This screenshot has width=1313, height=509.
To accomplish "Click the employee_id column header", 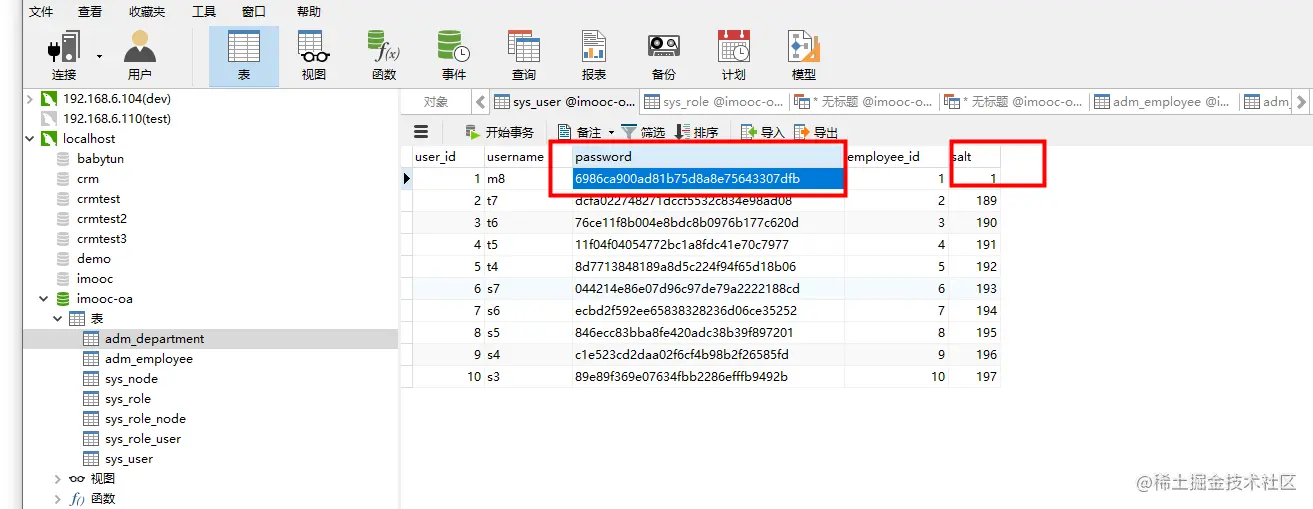I will (x=897, y=157).
